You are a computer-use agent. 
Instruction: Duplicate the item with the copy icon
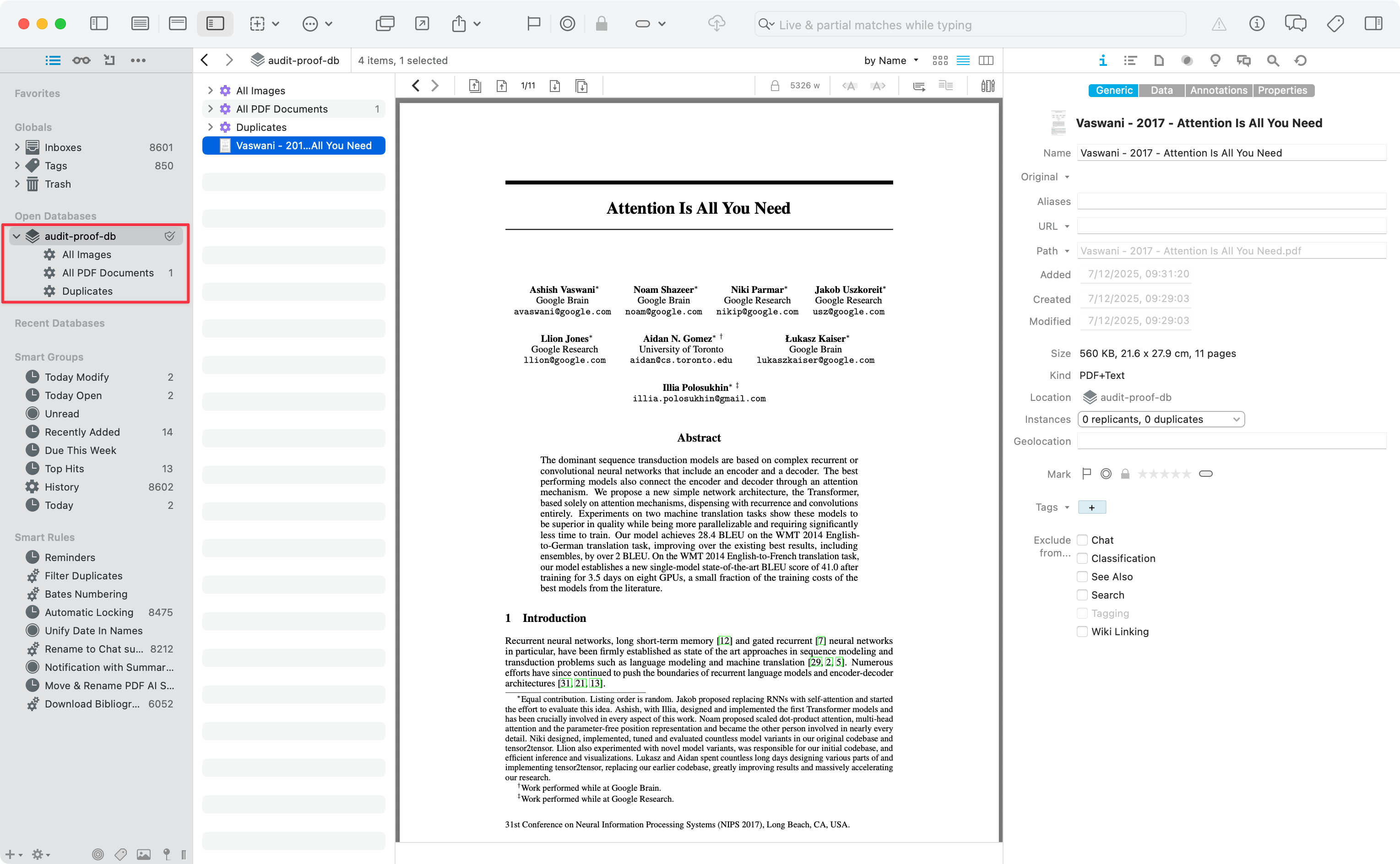[x=385, y=24]
